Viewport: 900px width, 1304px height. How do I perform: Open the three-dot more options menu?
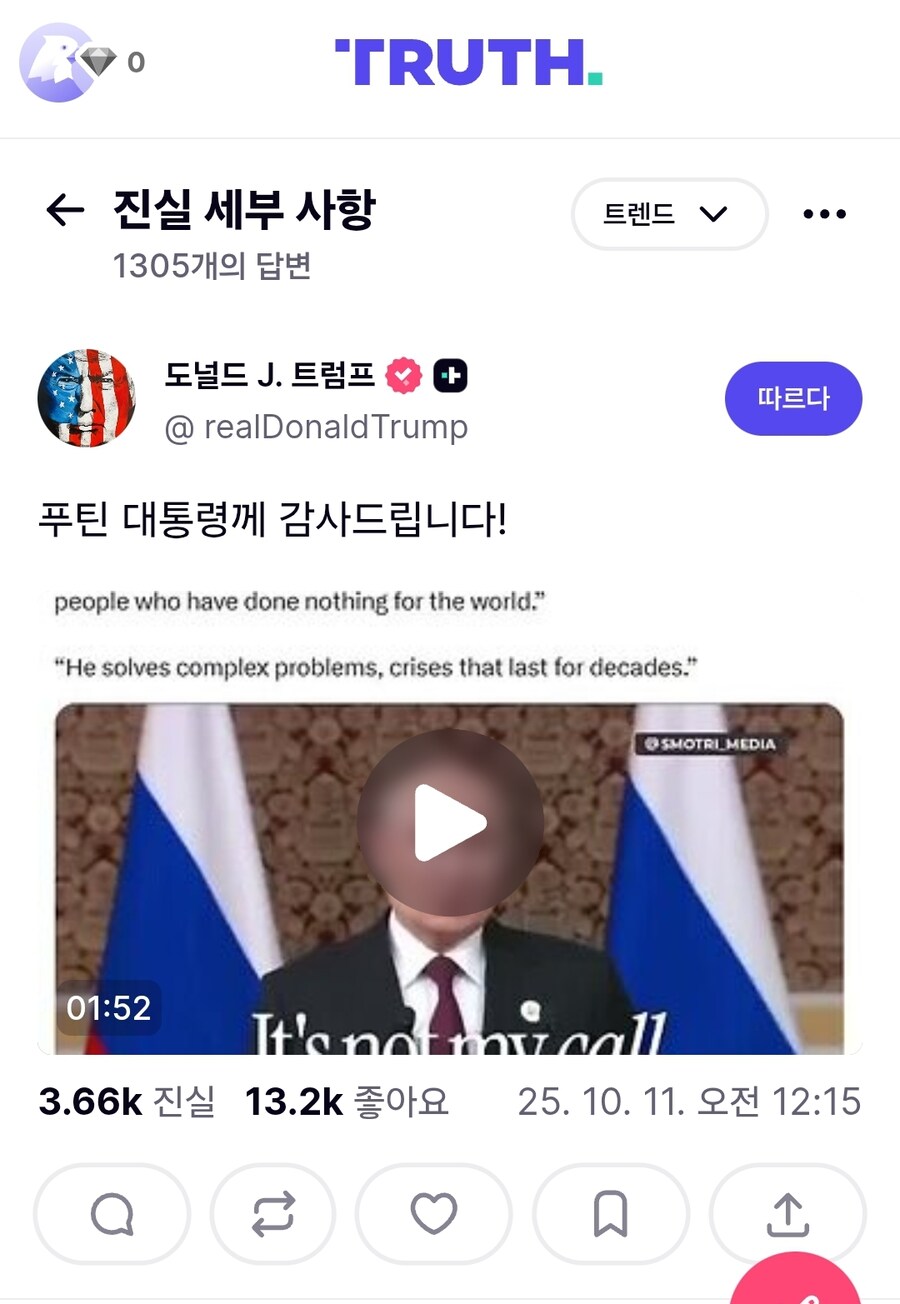click(x=825, y=214)
